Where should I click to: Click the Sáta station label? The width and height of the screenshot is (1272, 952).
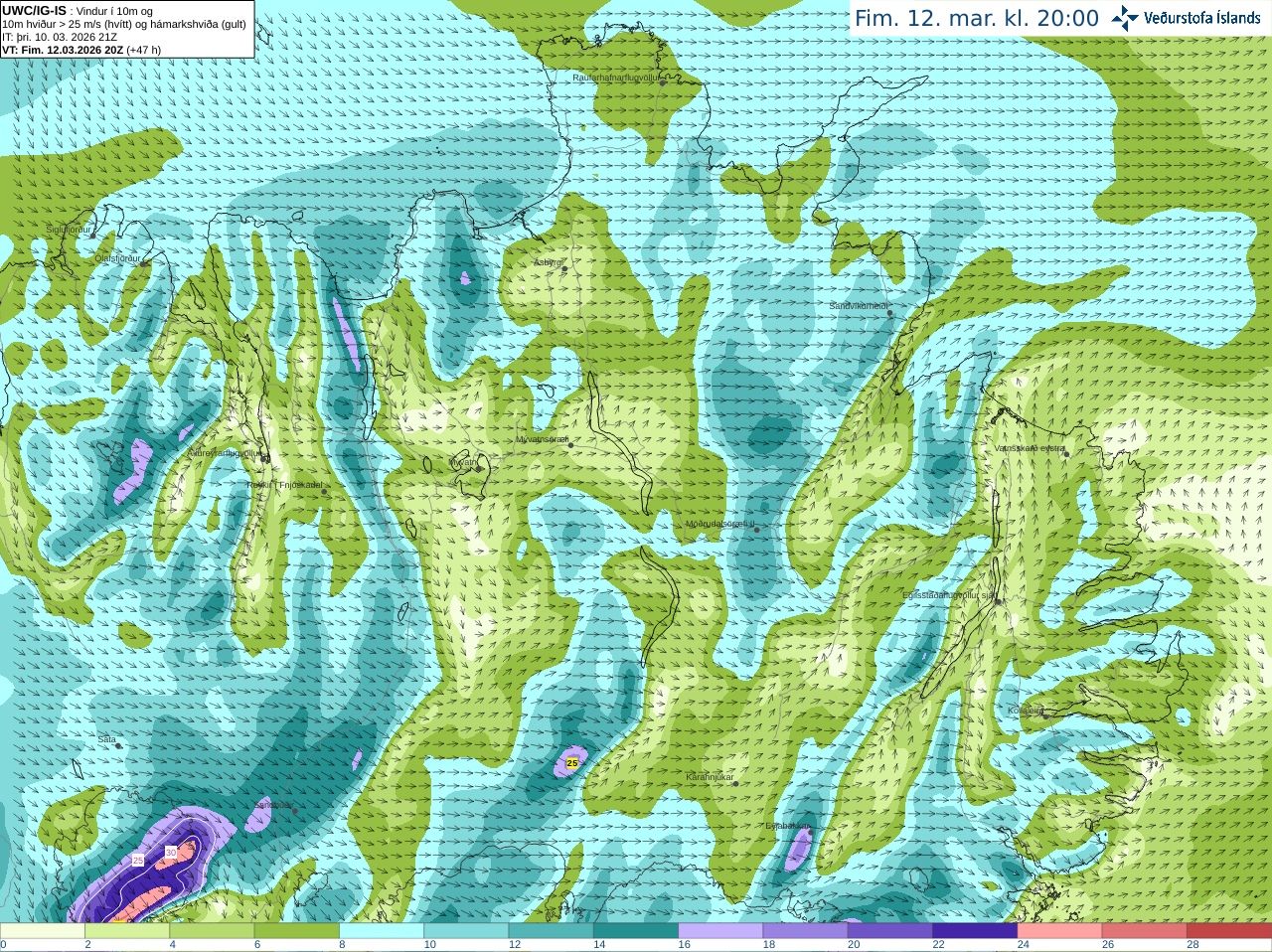[106, 739]
